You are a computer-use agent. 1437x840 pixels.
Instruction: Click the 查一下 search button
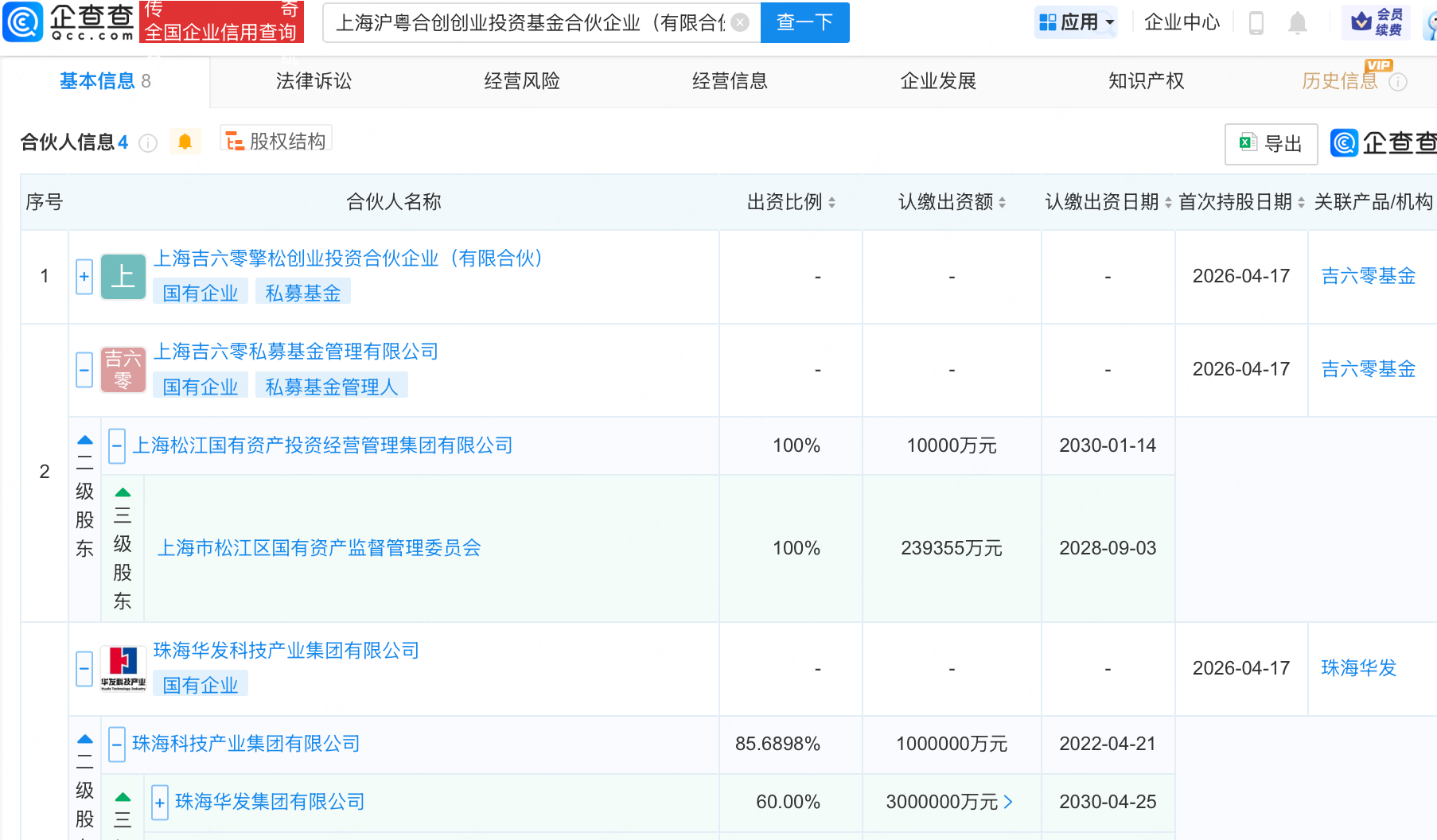(804, 22)
